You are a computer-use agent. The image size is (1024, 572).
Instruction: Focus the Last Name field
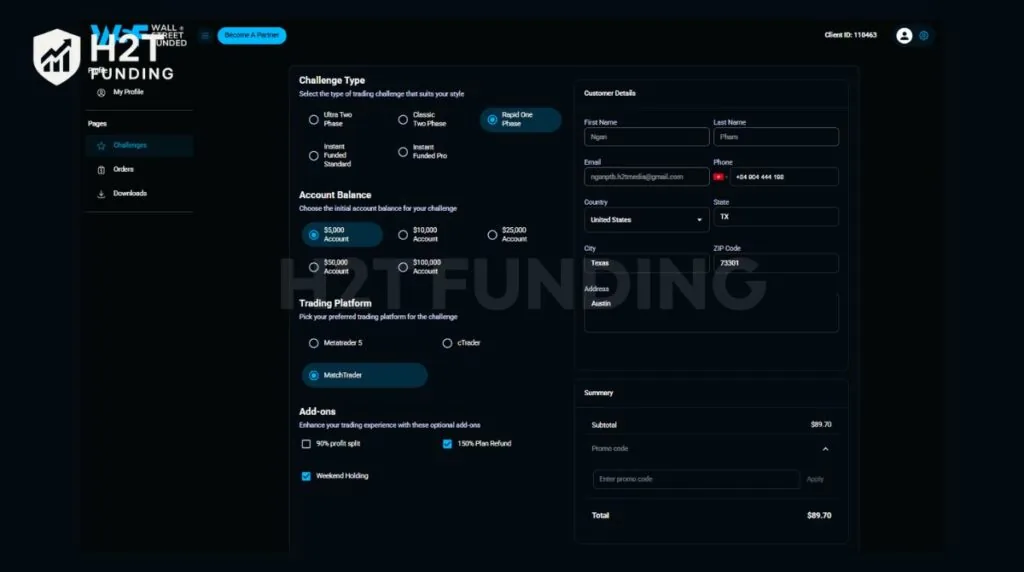[x=776, y=137]
